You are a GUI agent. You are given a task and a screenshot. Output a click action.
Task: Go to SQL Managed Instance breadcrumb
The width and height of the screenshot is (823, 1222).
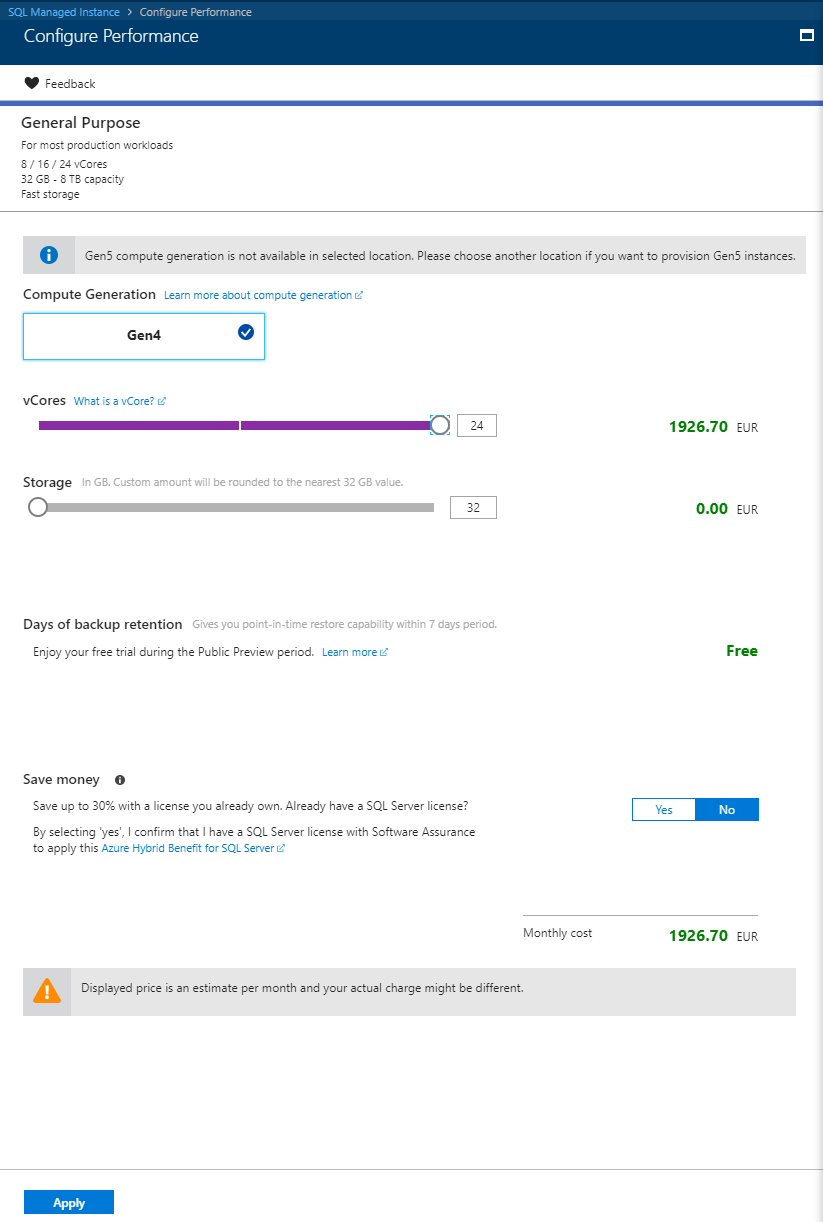[64, 12]
